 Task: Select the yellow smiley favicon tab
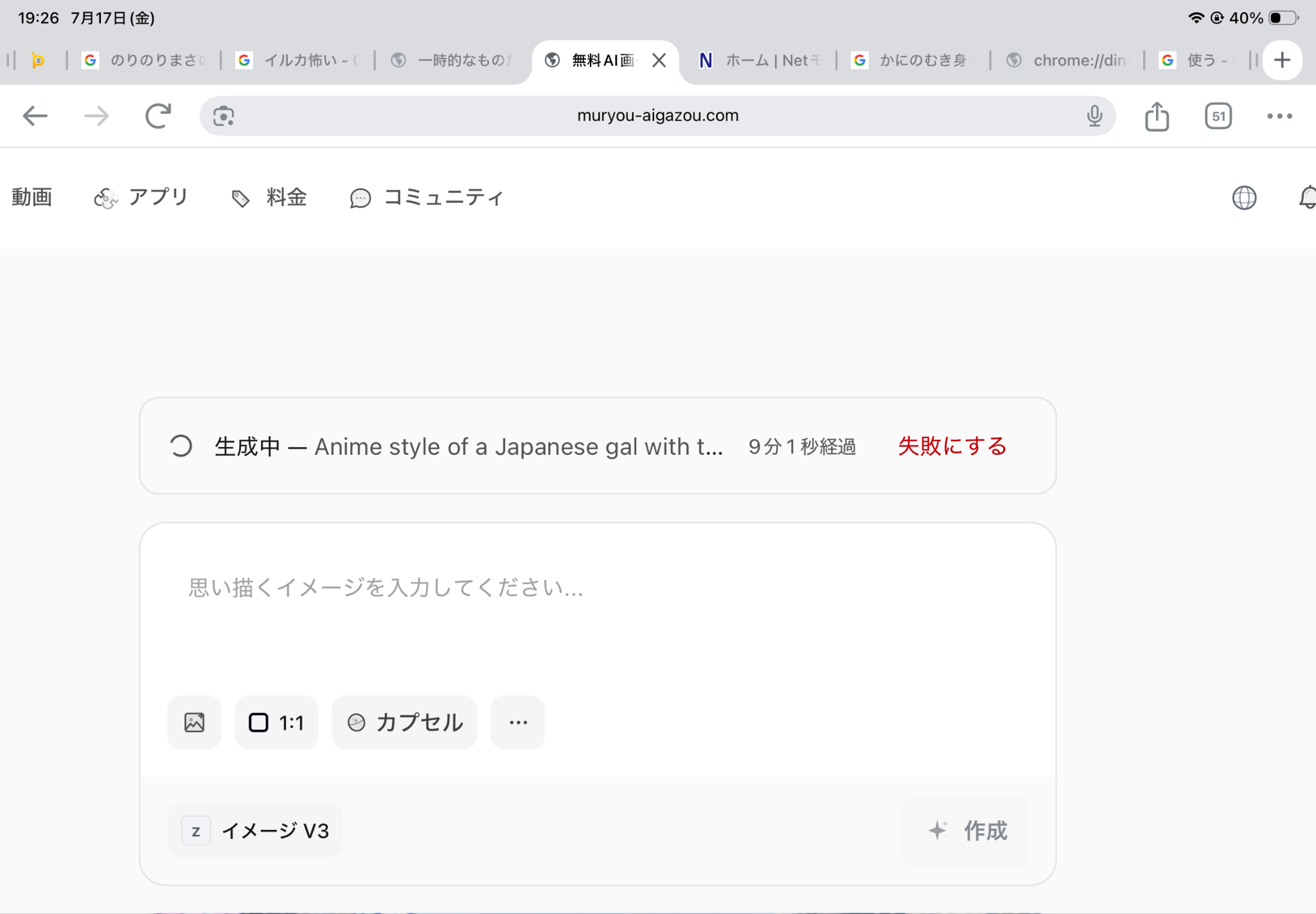pos(38,60)
